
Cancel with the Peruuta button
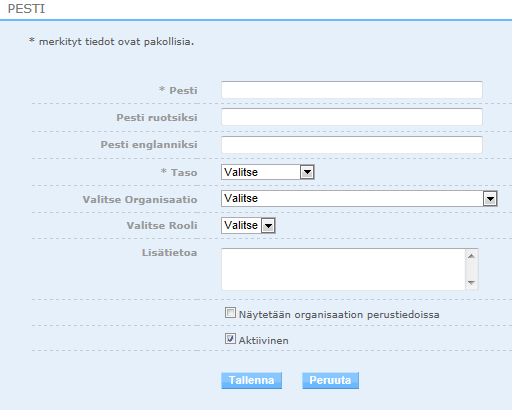point(330,380)
